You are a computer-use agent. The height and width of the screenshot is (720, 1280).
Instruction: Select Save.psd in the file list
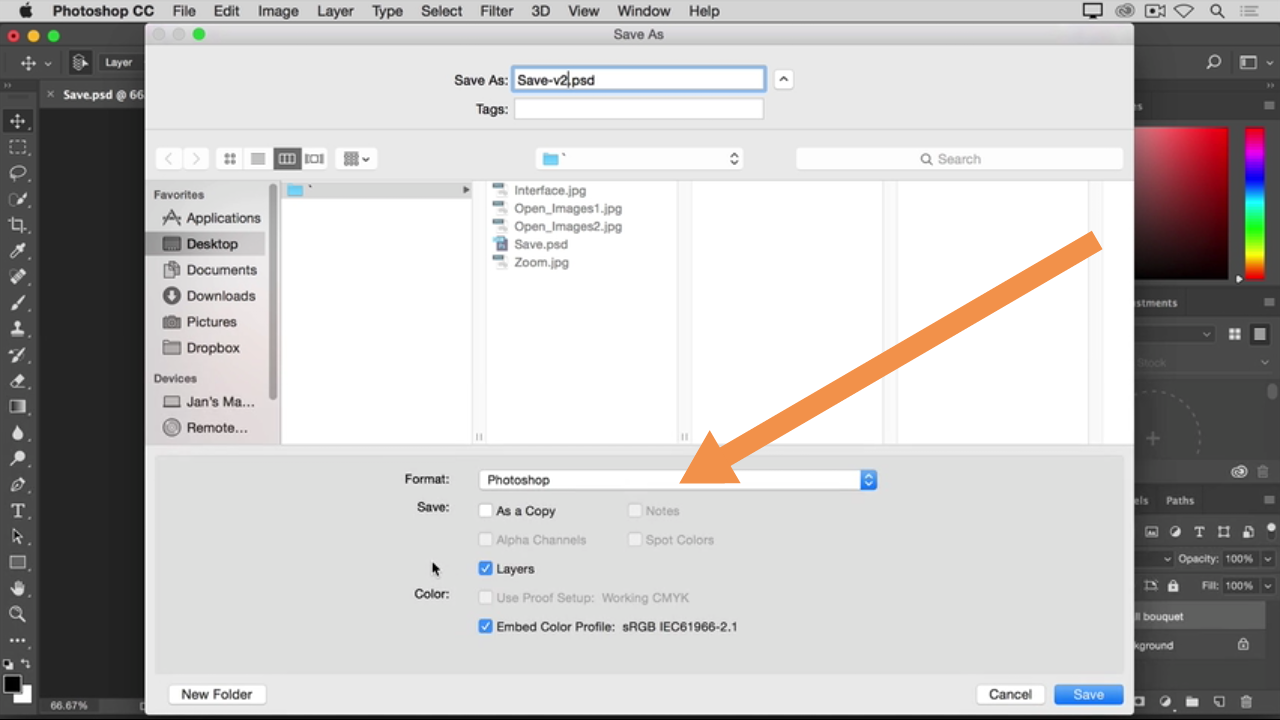[540, 244]
